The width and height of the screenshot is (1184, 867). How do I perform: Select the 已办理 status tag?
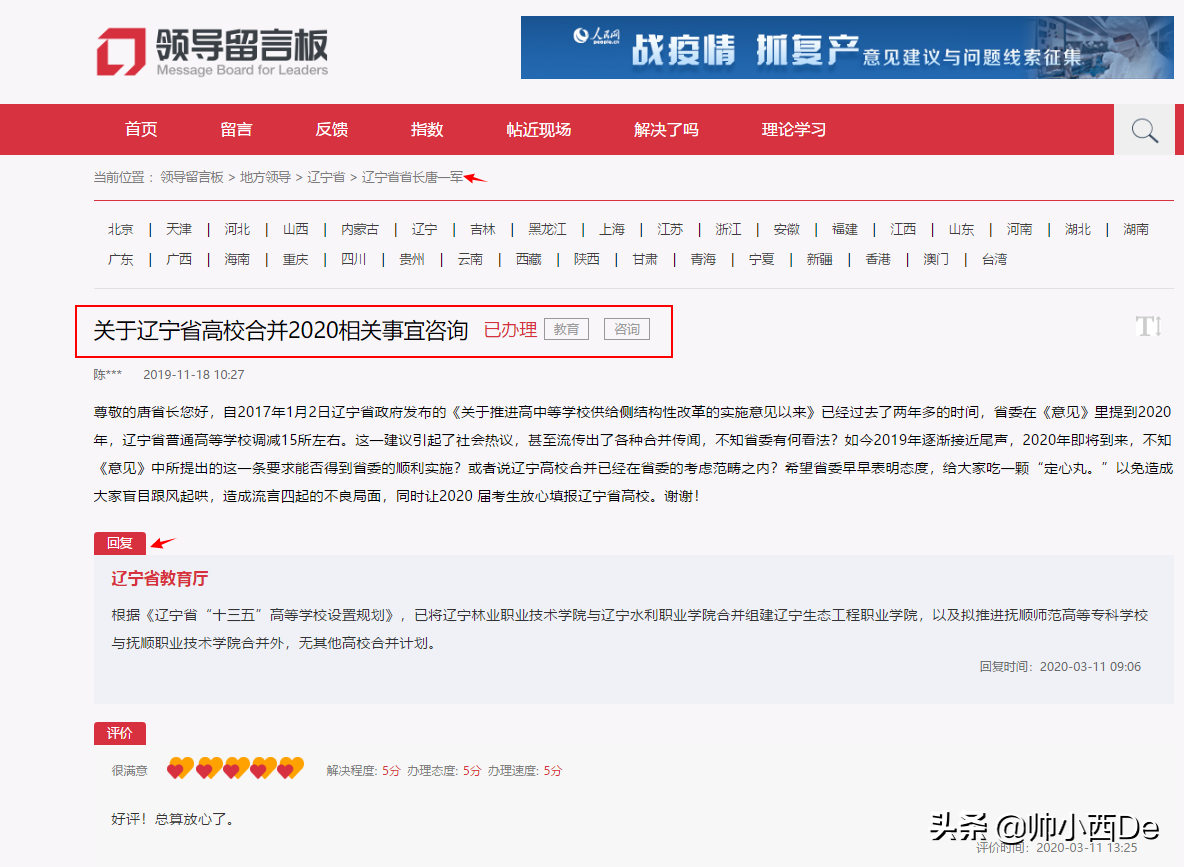510,327
